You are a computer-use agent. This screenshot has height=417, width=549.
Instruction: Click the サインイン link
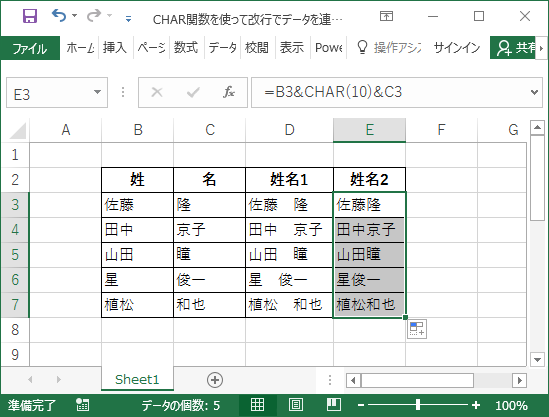pyautogui.click(x=457, y=47)
